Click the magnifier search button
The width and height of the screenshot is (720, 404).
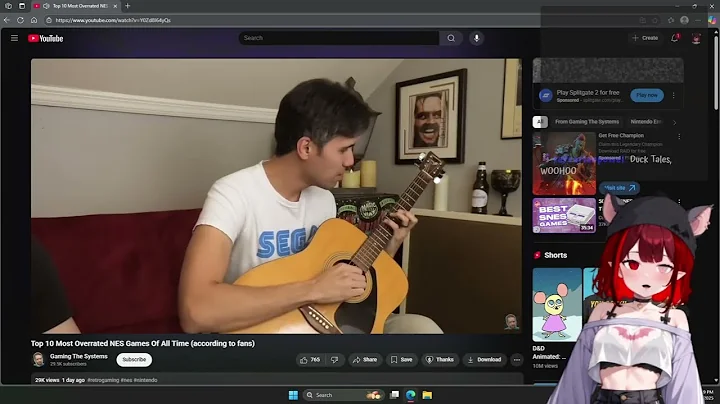click(x=451, y=38)
